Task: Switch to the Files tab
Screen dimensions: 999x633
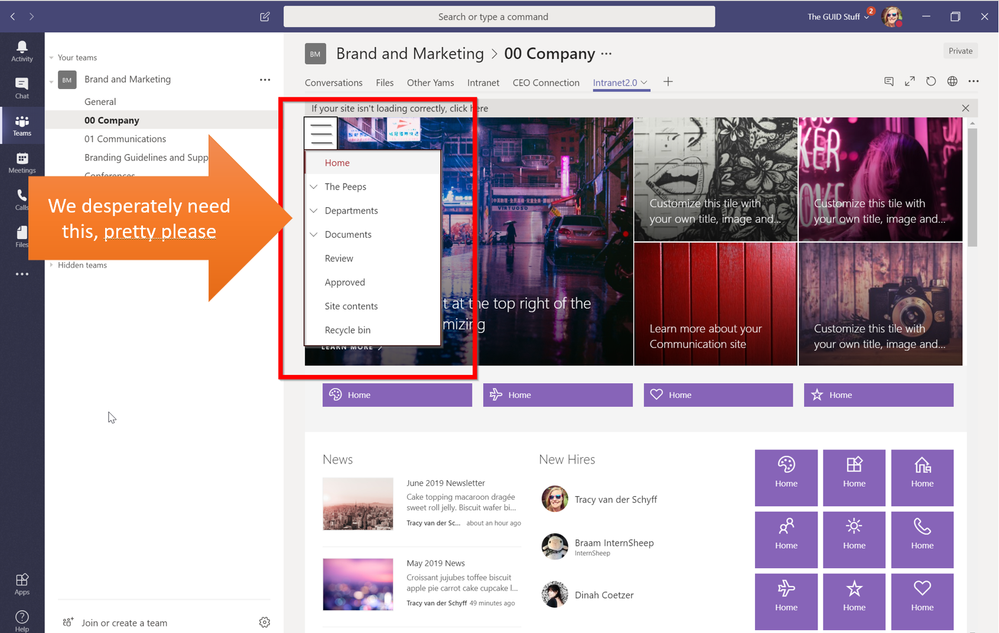Action: (x=384, y=82)
